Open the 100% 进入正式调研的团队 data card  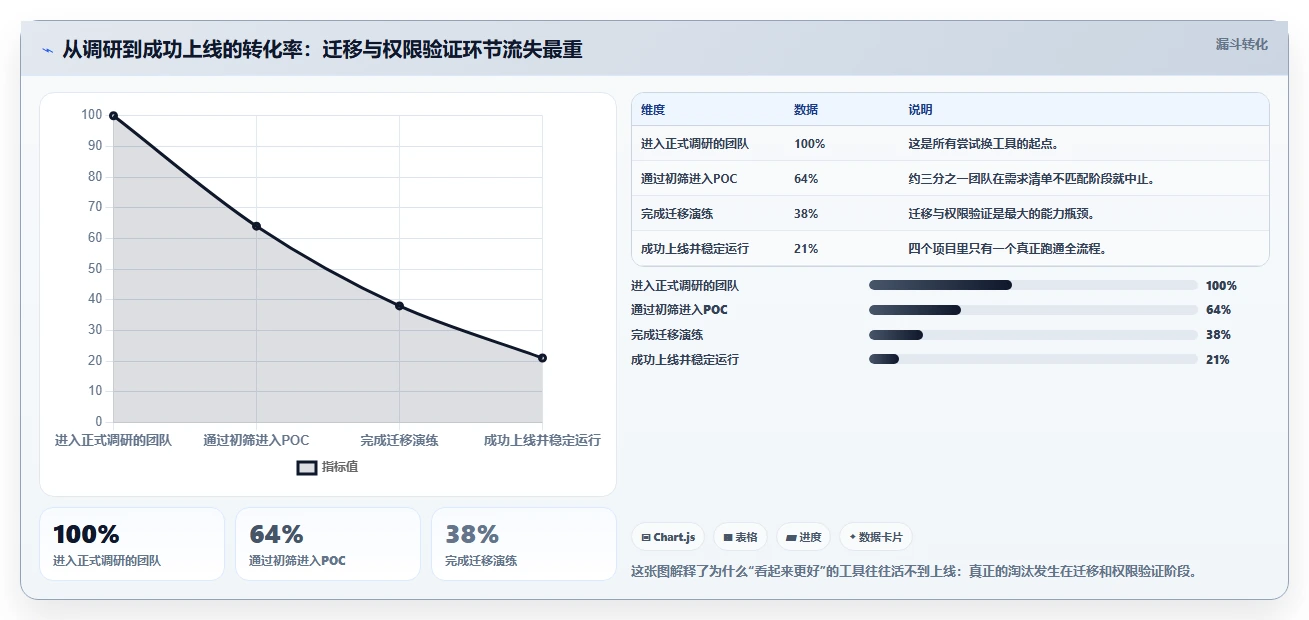click(132, 544)
